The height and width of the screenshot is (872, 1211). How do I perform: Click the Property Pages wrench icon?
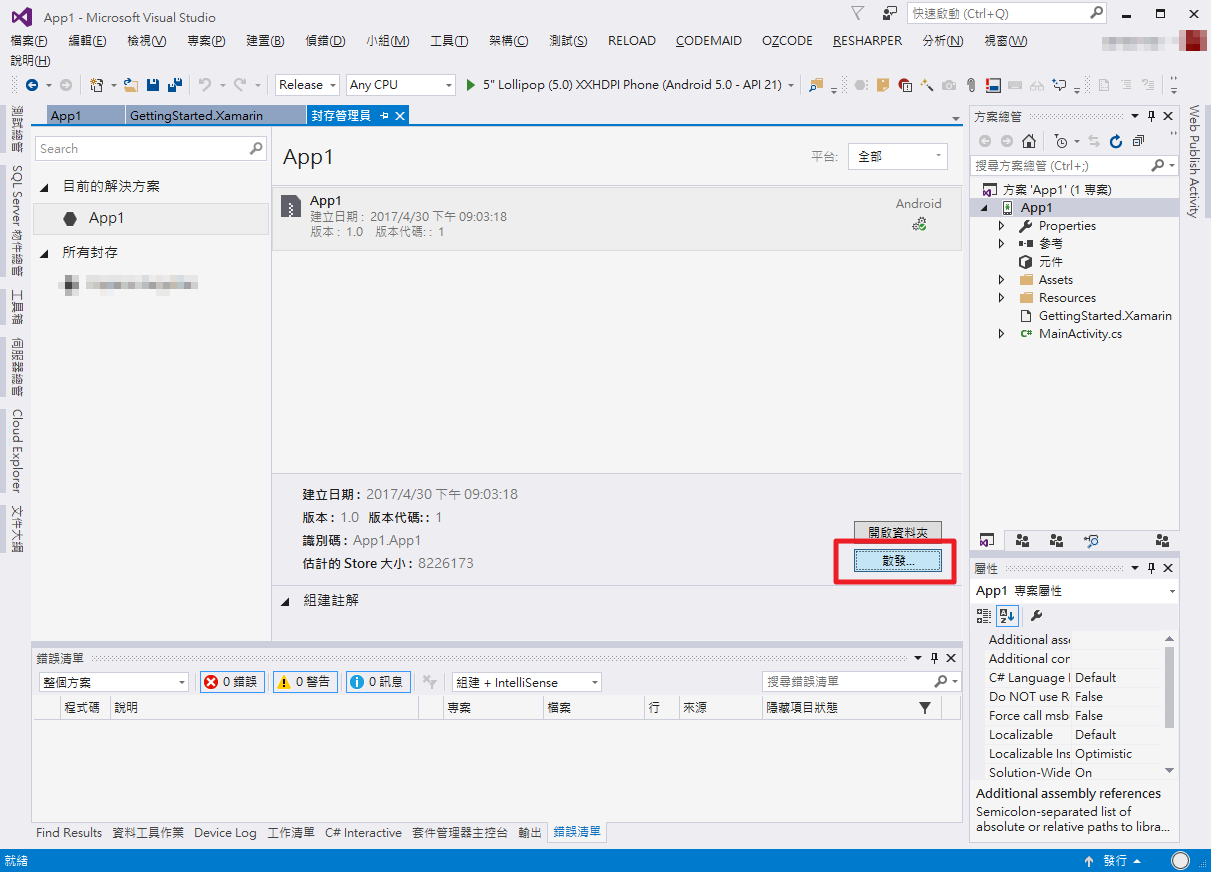1036,616
